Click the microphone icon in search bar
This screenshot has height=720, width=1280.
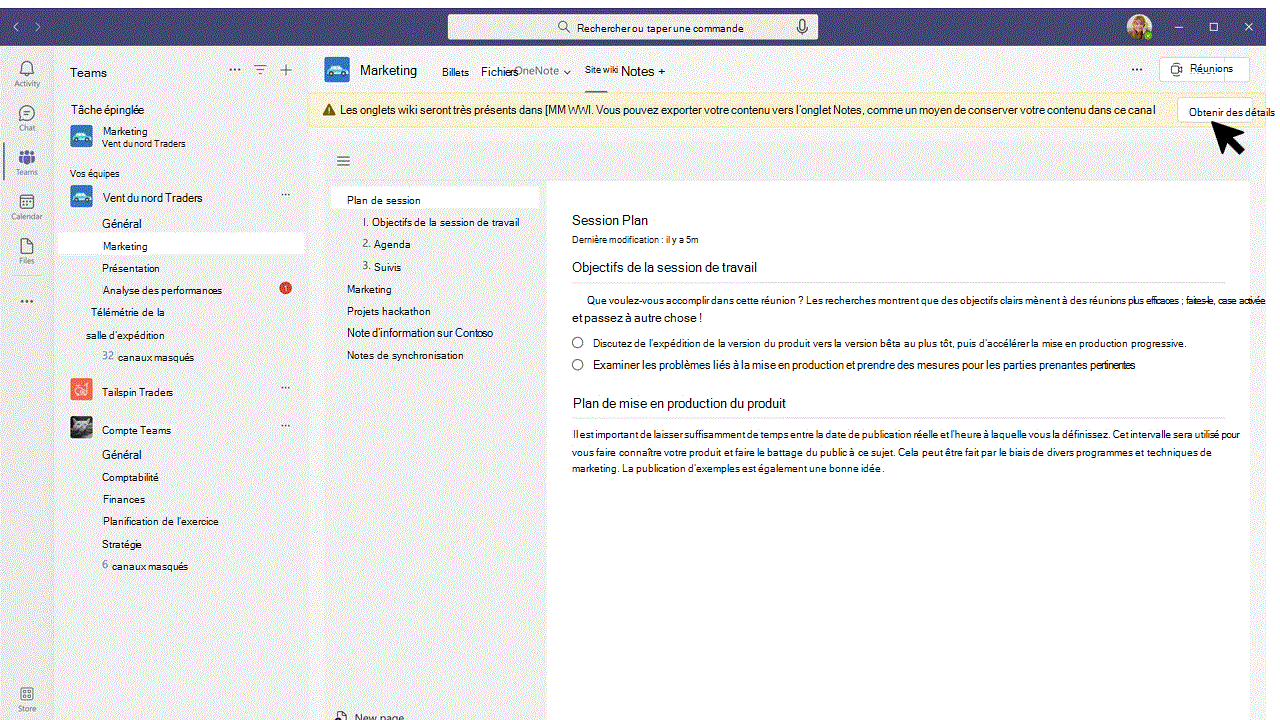[802, 27]
